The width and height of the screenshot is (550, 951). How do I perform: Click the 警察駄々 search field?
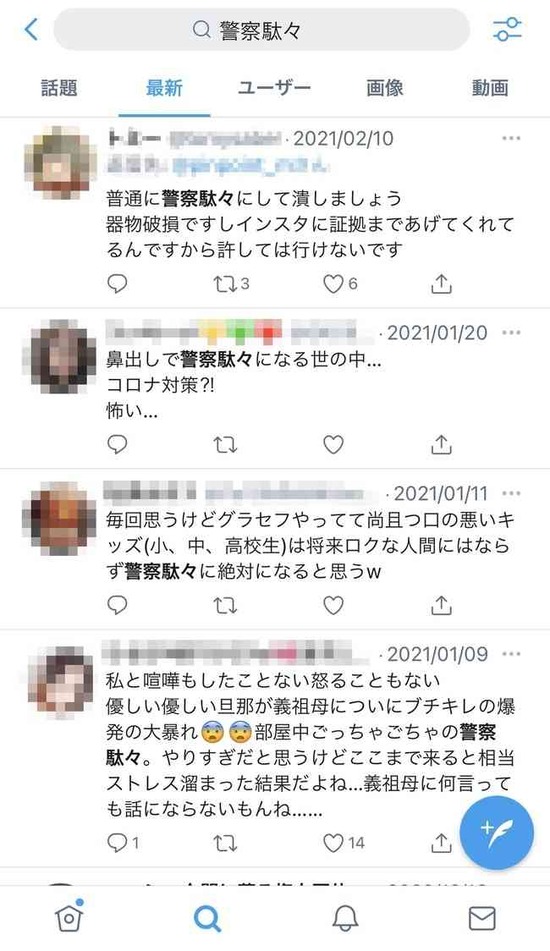click(261, 29)
